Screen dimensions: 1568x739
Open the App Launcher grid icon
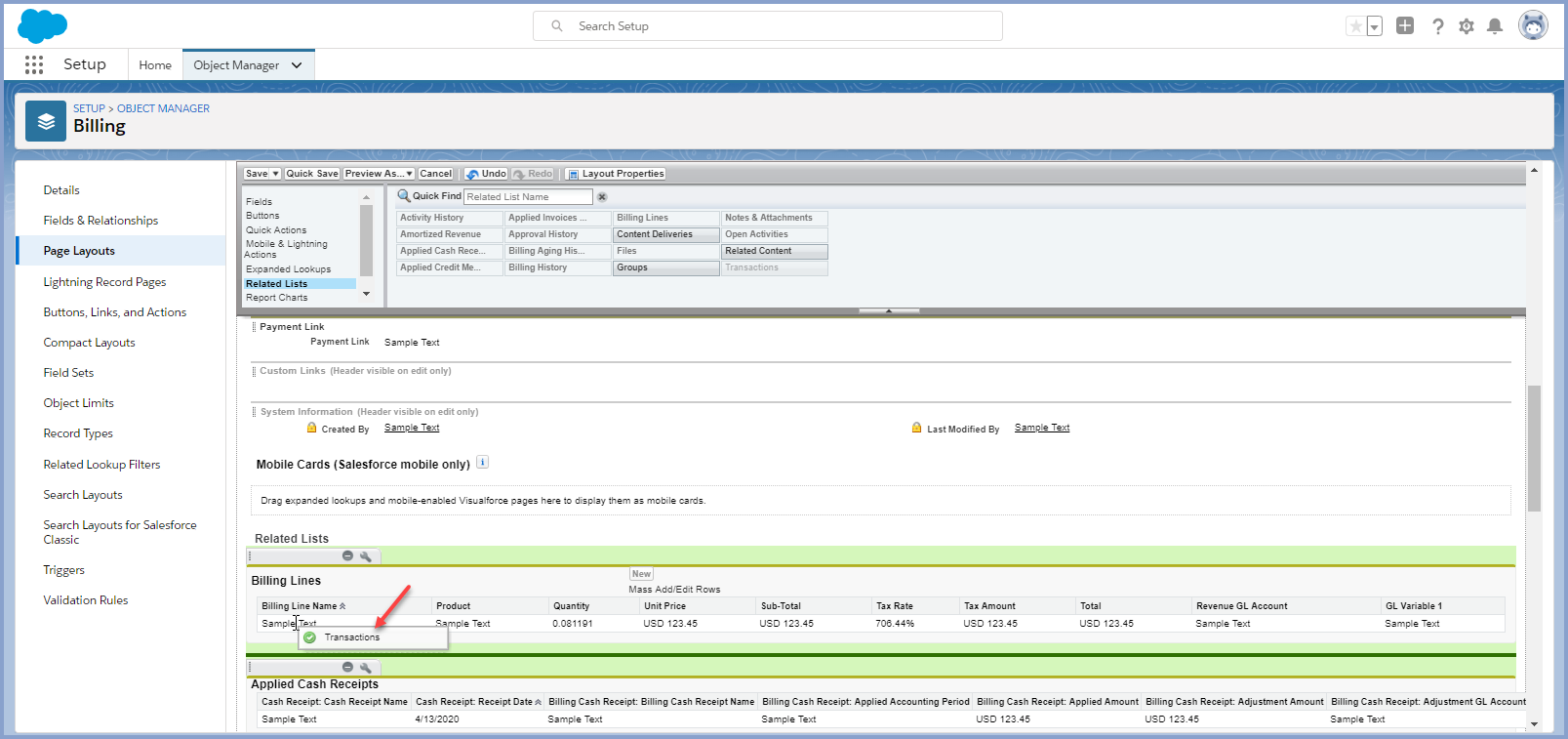coord(34,64)
